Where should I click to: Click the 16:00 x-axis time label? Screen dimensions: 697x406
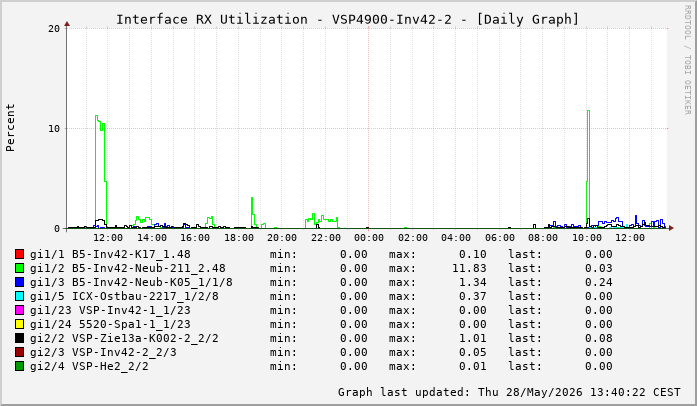click(195, 238)
